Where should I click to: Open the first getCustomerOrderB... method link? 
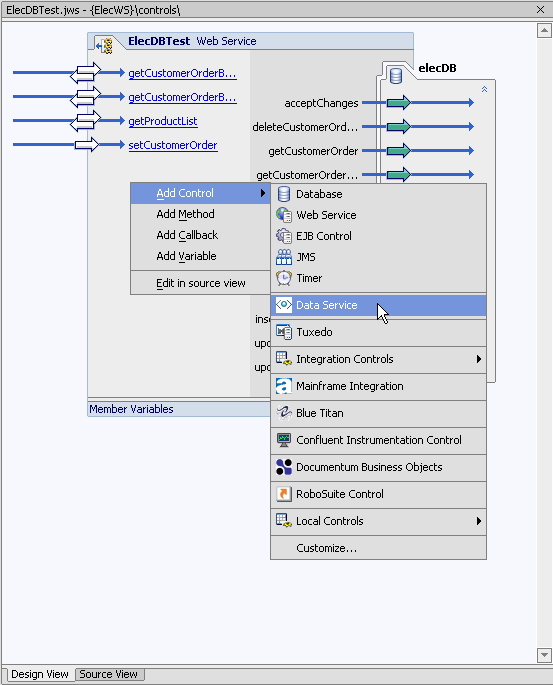tap(183, 73)
